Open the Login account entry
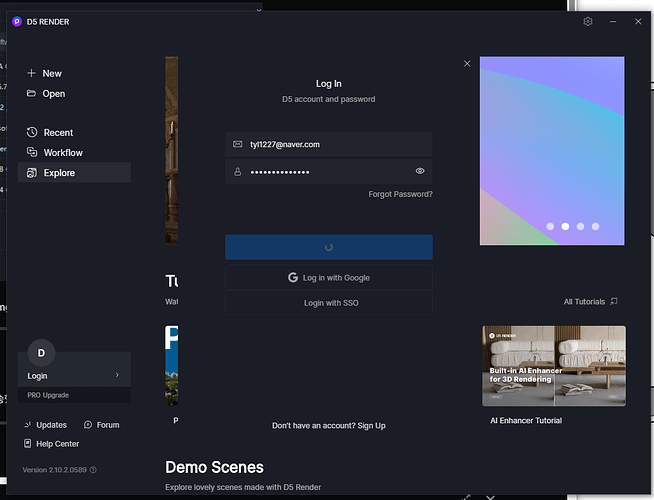Viewport: 654px width, 500px height. [74, 375]
